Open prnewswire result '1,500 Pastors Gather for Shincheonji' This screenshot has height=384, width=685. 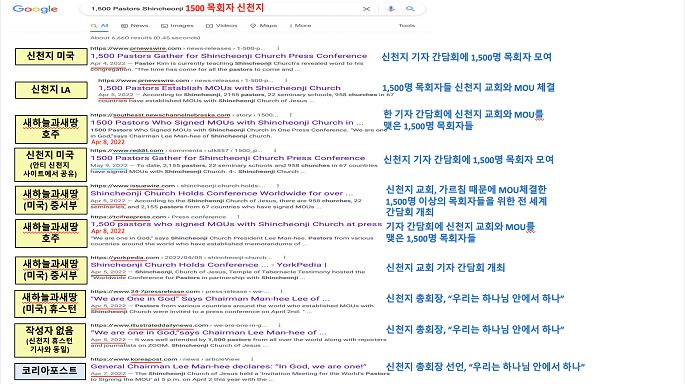coord(228,56)
